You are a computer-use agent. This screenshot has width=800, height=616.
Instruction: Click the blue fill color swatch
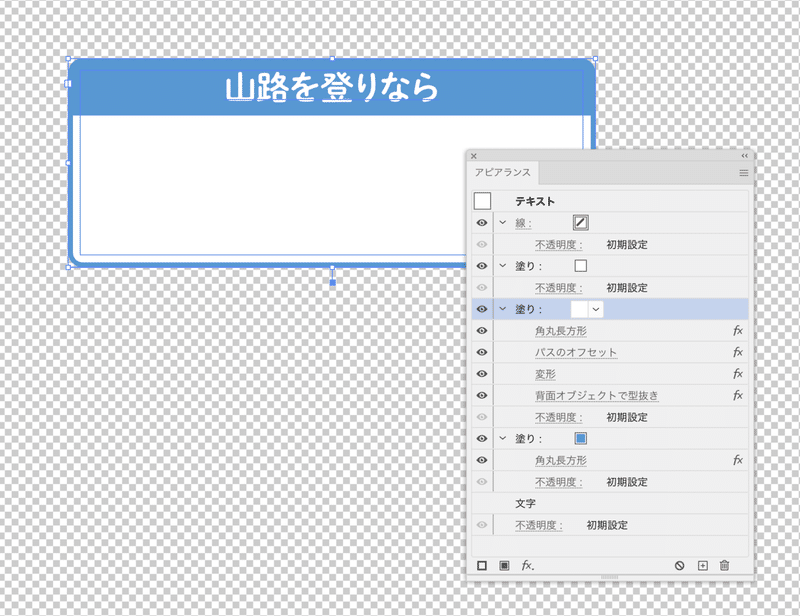click(581, 438)
